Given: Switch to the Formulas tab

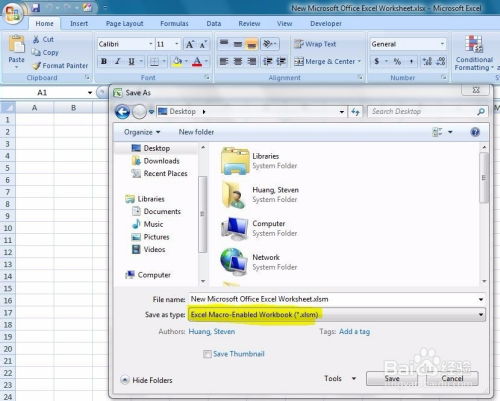Looking at the screenshot, I should [174, 24].
